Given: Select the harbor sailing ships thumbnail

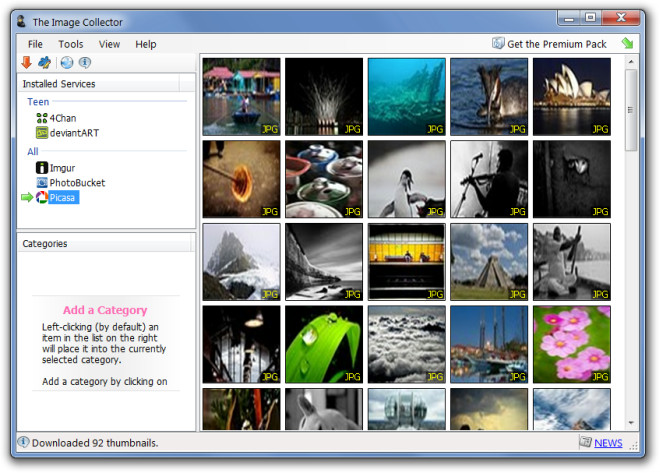Looking at the screenshot, I should coord(489,344).
